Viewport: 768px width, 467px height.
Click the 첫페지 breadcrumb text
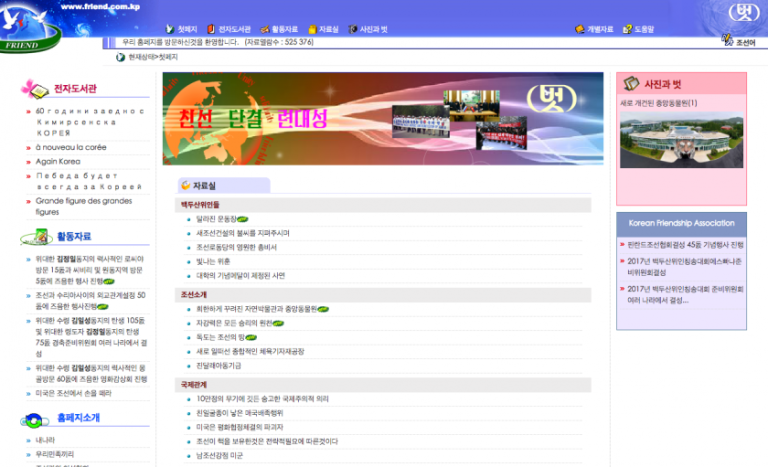(x=168, y=57)
